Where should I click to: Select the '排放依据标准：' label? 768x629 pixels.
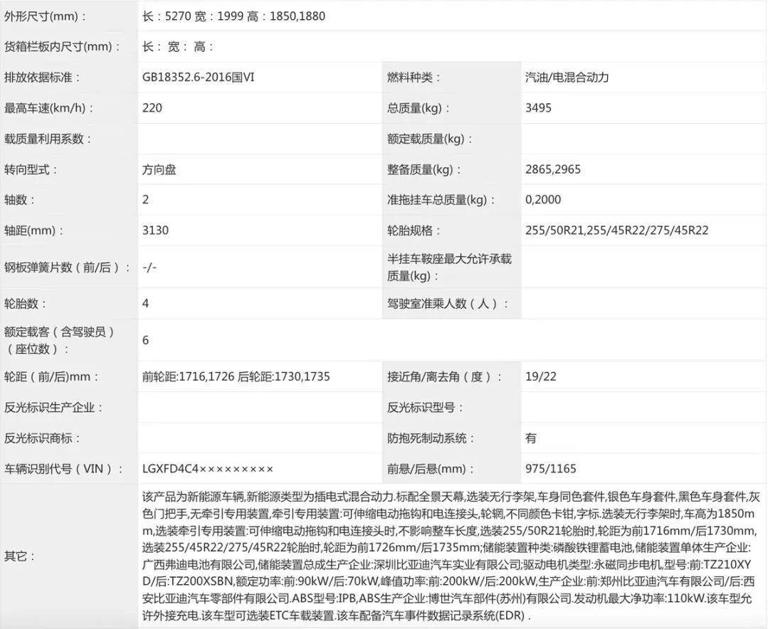pos(42,77)
